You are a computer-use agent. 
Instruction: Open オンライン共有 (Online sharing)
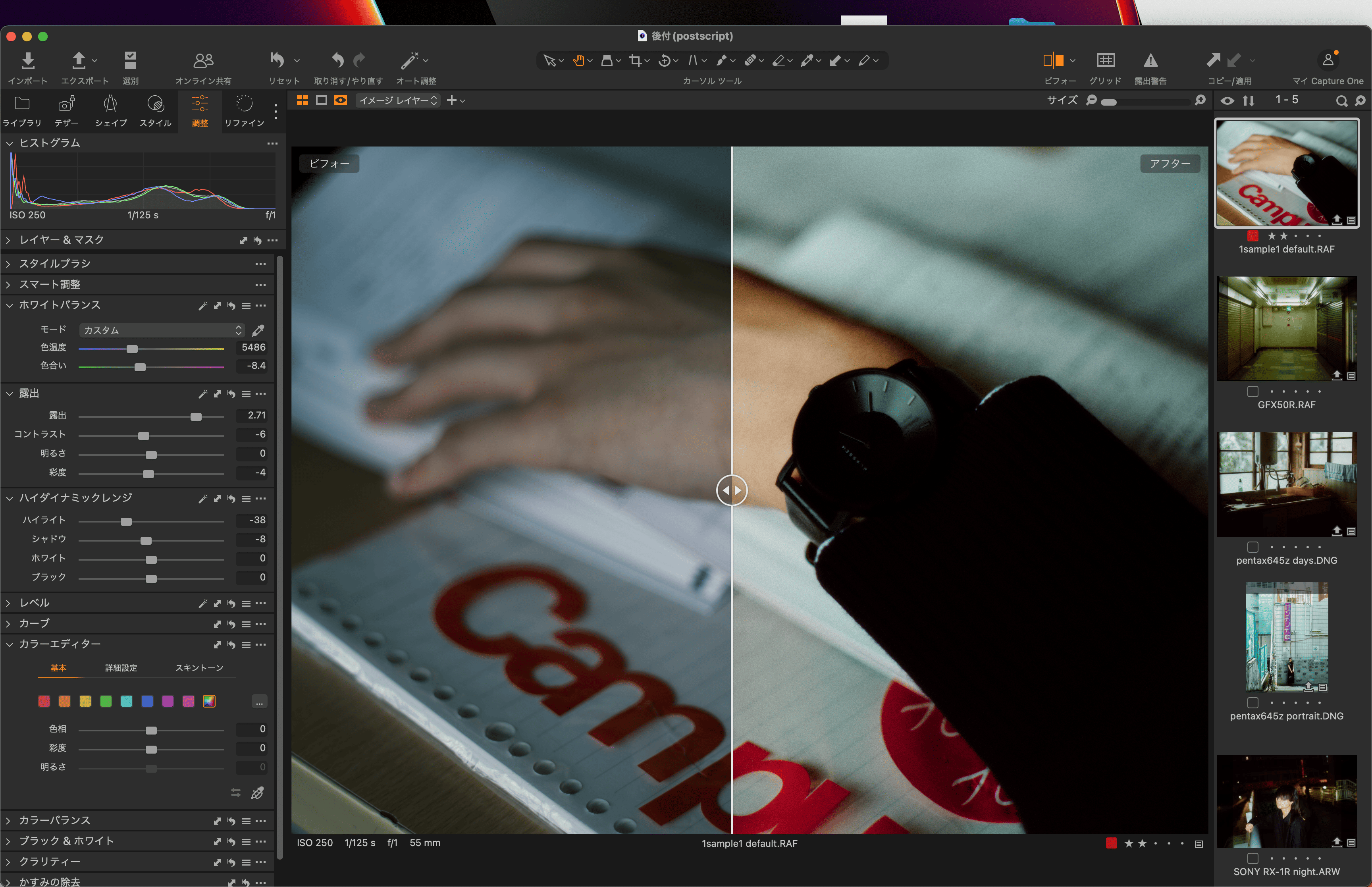point(203,60)
